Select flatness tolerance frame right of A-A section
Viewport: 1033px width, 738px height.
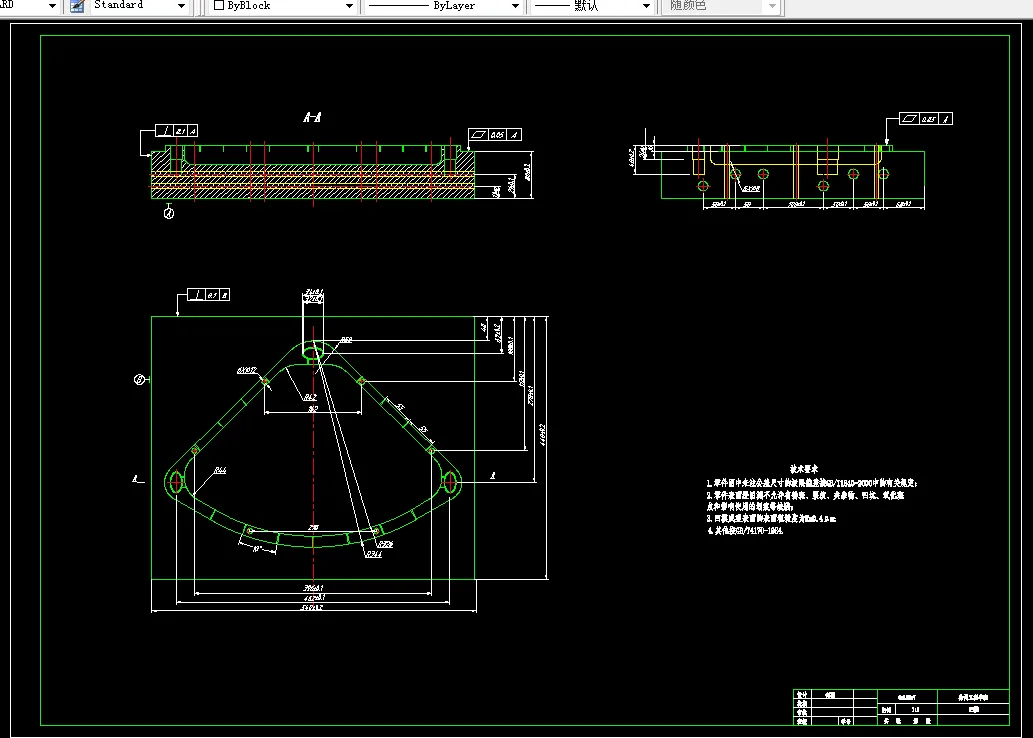495,134
